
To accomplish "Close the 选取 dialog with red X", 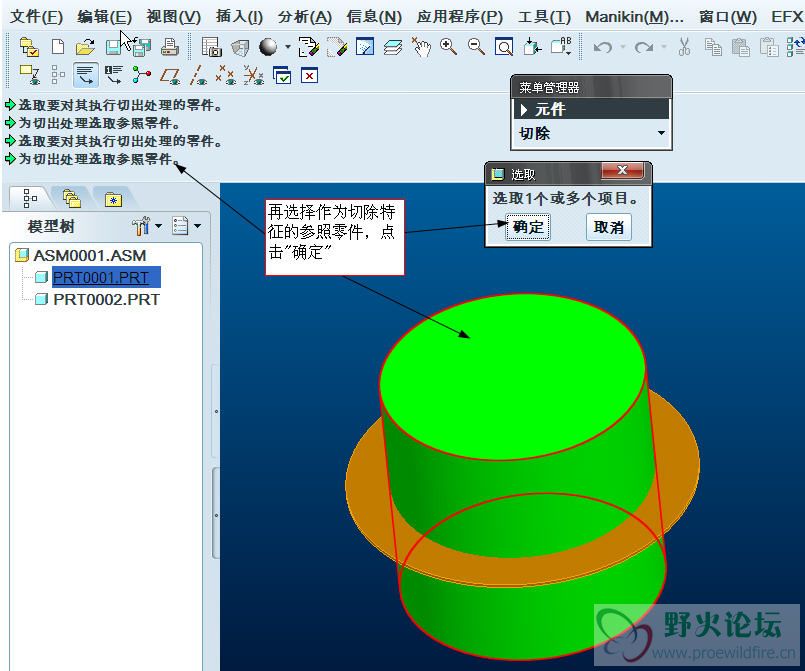I will click(622, 170).
